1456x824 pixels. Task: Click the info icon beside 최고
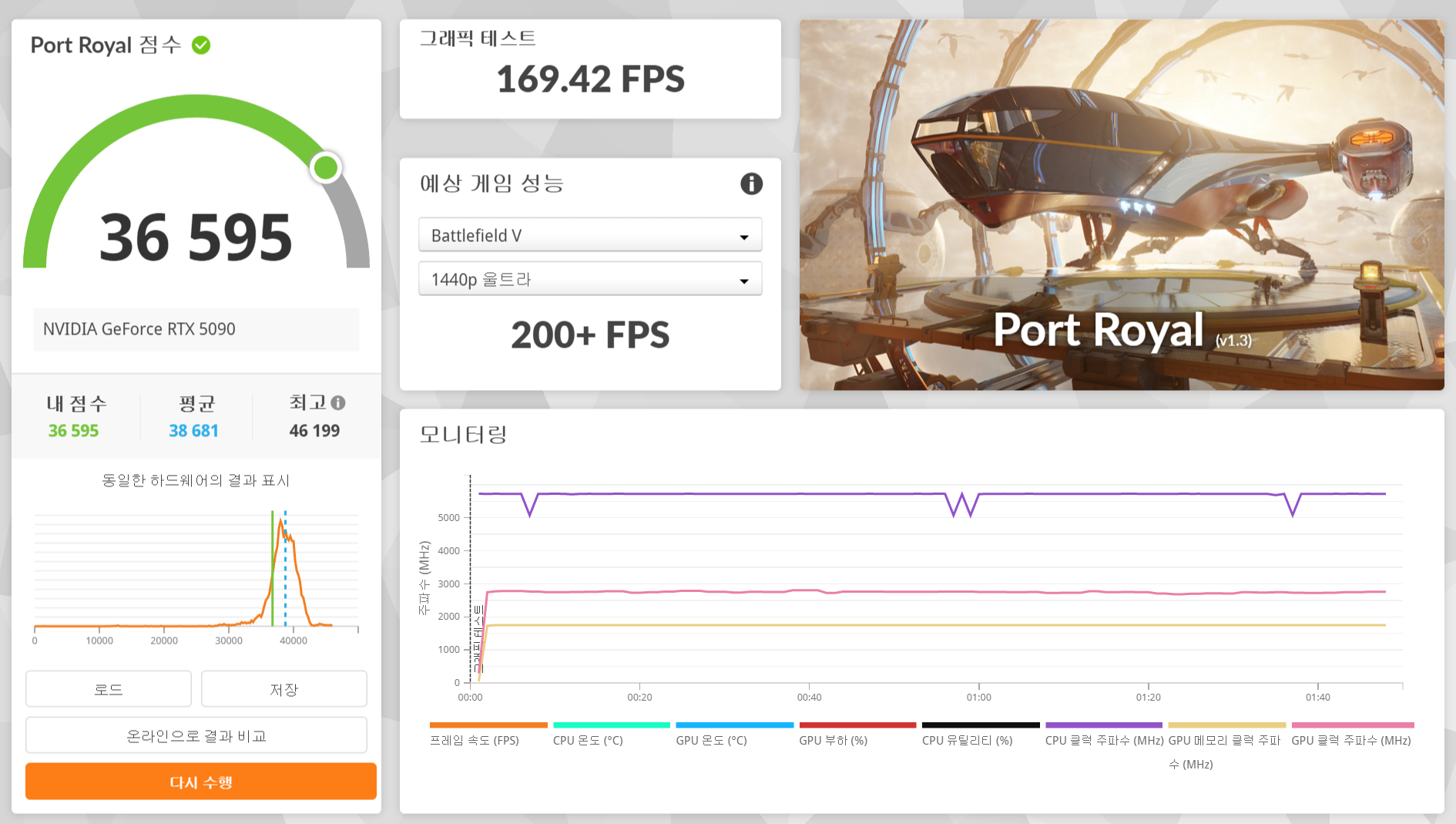338,402
